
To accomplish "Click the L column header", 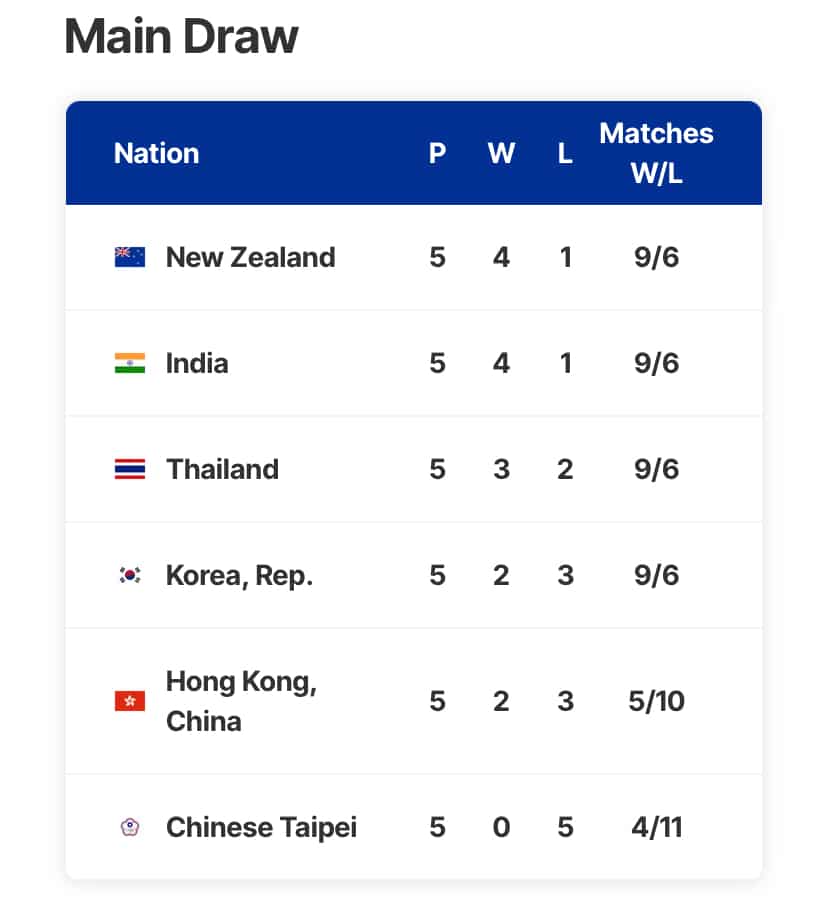I will click(565, 153).
